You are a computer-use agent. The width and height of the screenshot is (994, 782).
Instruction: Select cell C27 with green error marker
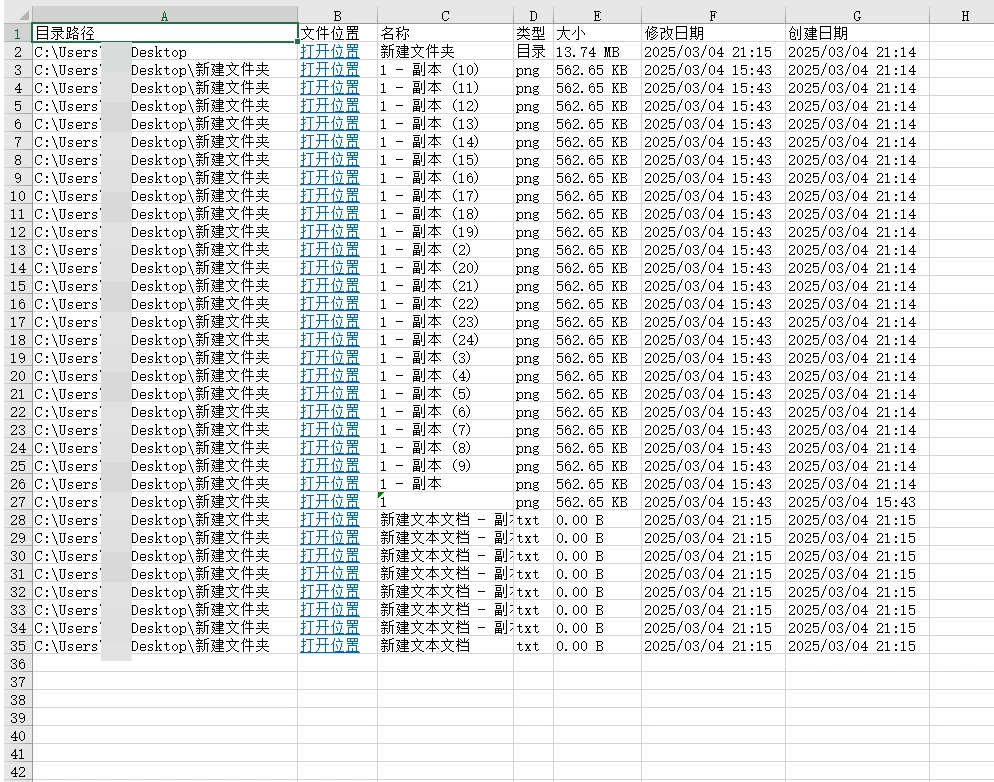pyautogui.click(x=445, y=502)
